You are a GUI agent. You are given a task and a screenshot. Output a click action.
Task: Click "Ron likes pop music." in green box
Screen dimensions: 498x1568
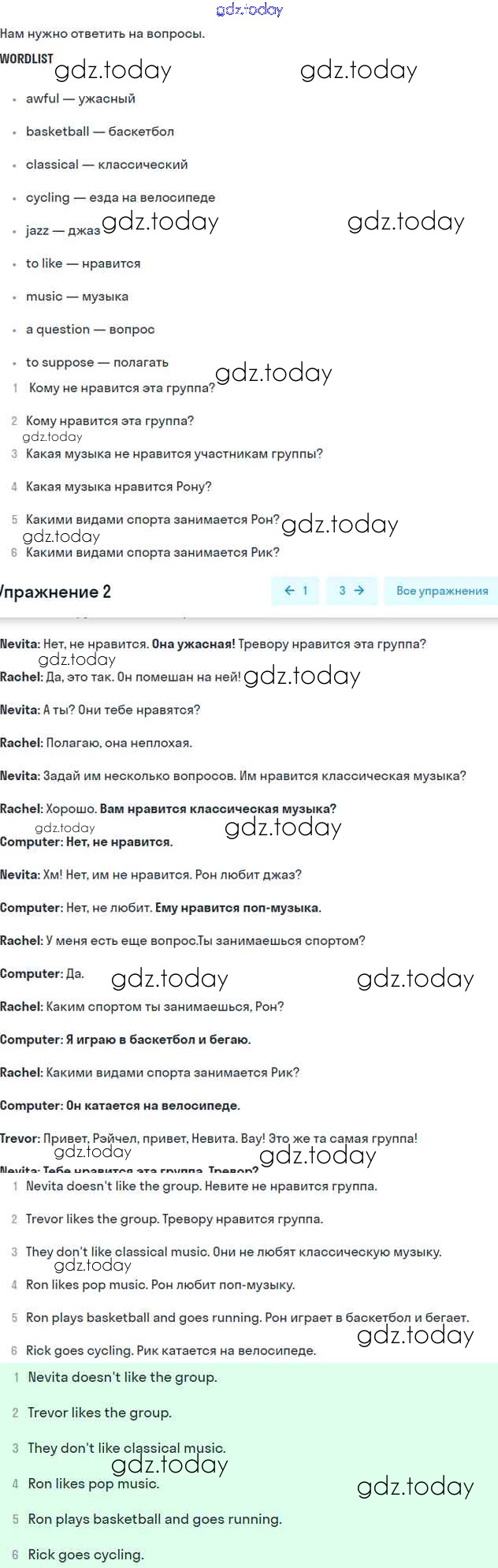point(93,1484)
